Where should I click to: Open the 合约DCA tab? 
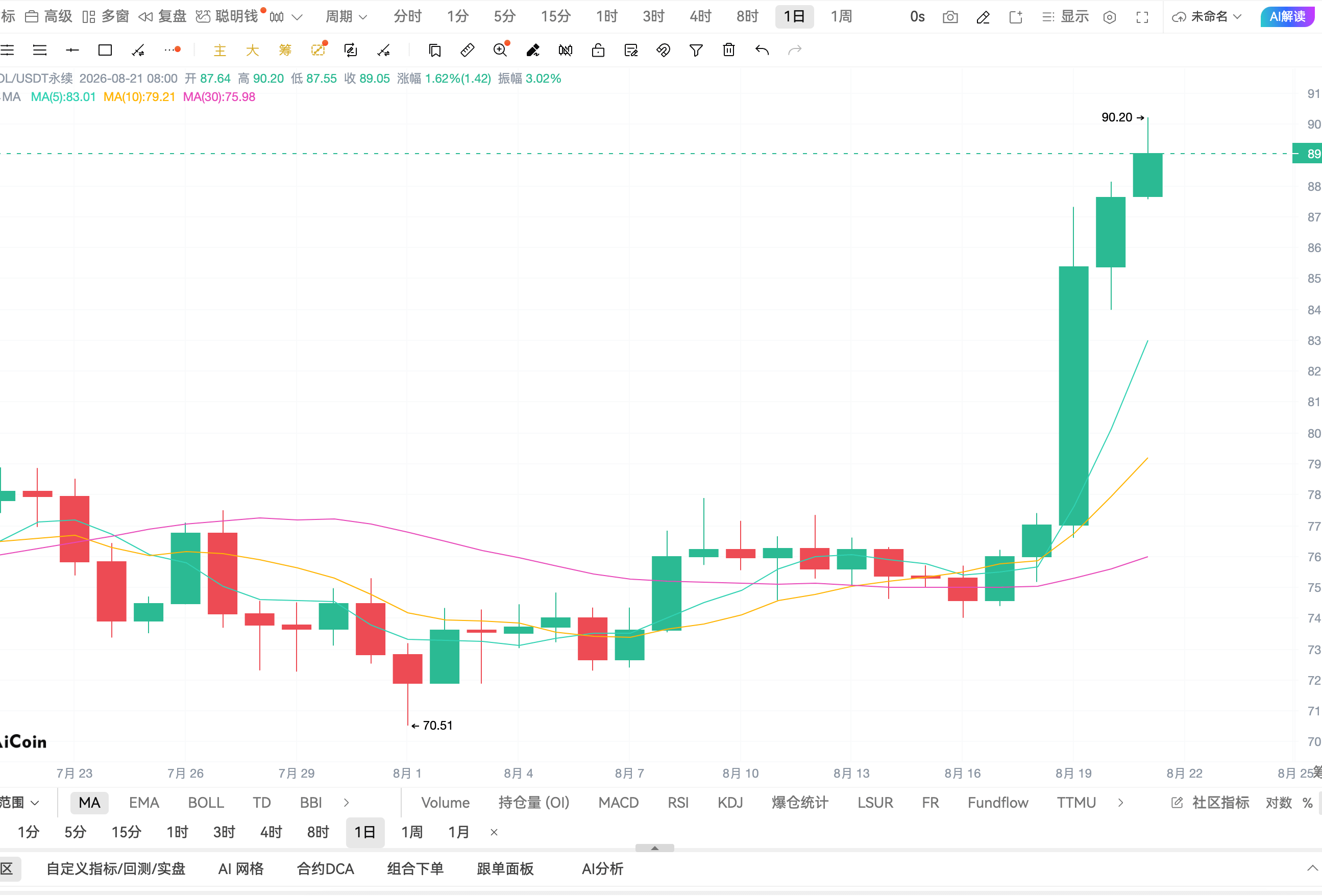click(325, 869)
